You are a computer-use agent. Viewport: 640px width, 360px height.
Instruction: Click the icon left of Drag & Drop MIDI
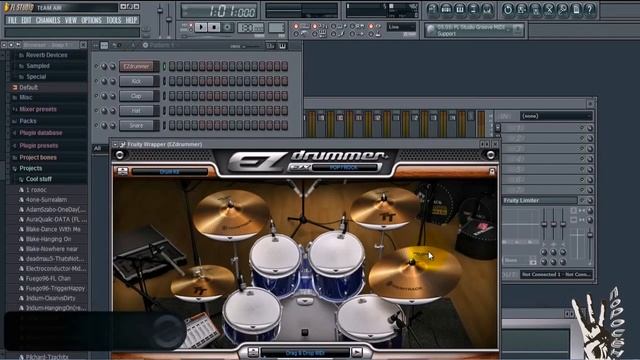253,352
